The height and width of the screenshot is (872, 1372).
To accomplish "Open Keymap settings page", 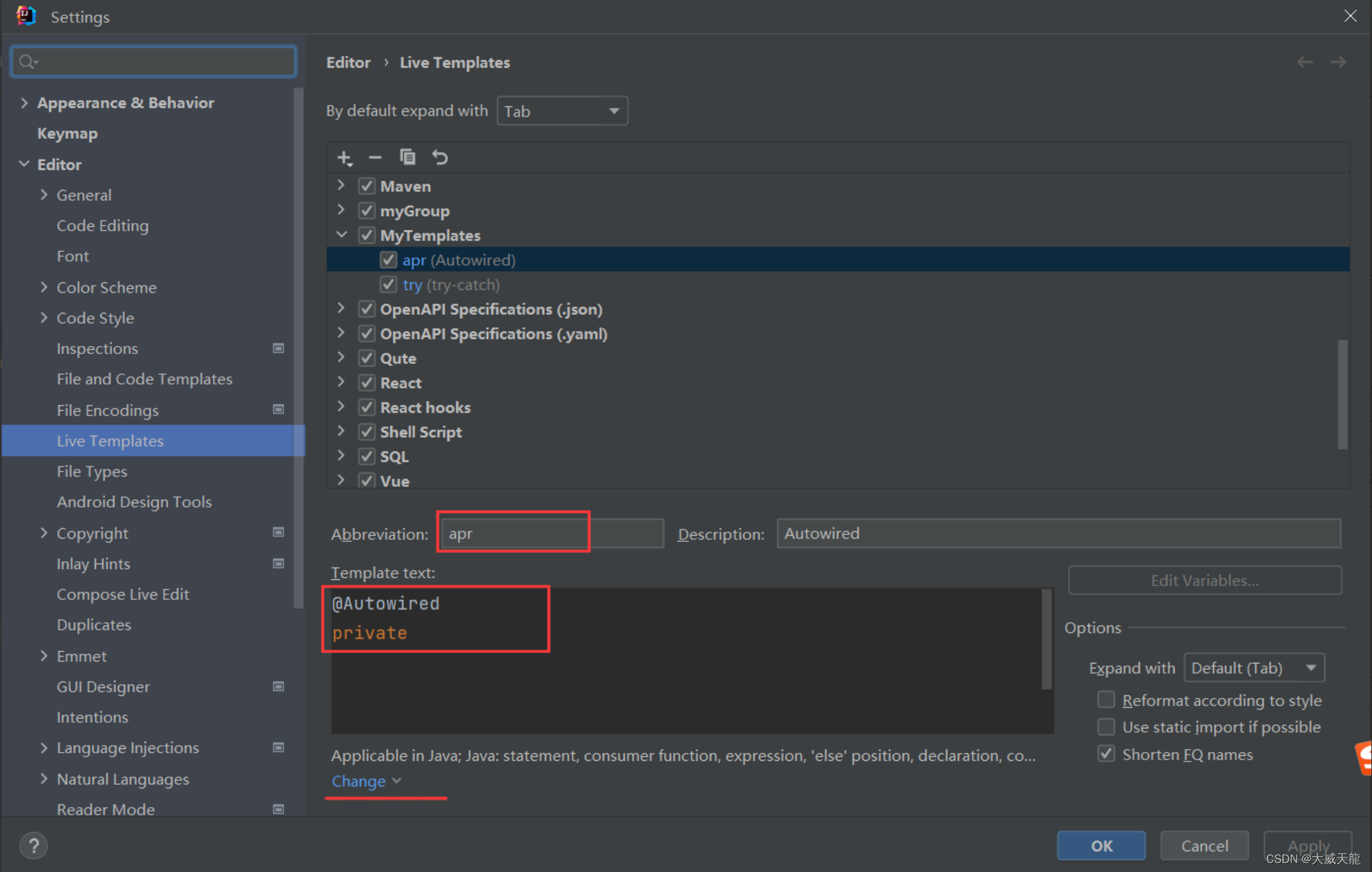I will (x=67, y=134).
